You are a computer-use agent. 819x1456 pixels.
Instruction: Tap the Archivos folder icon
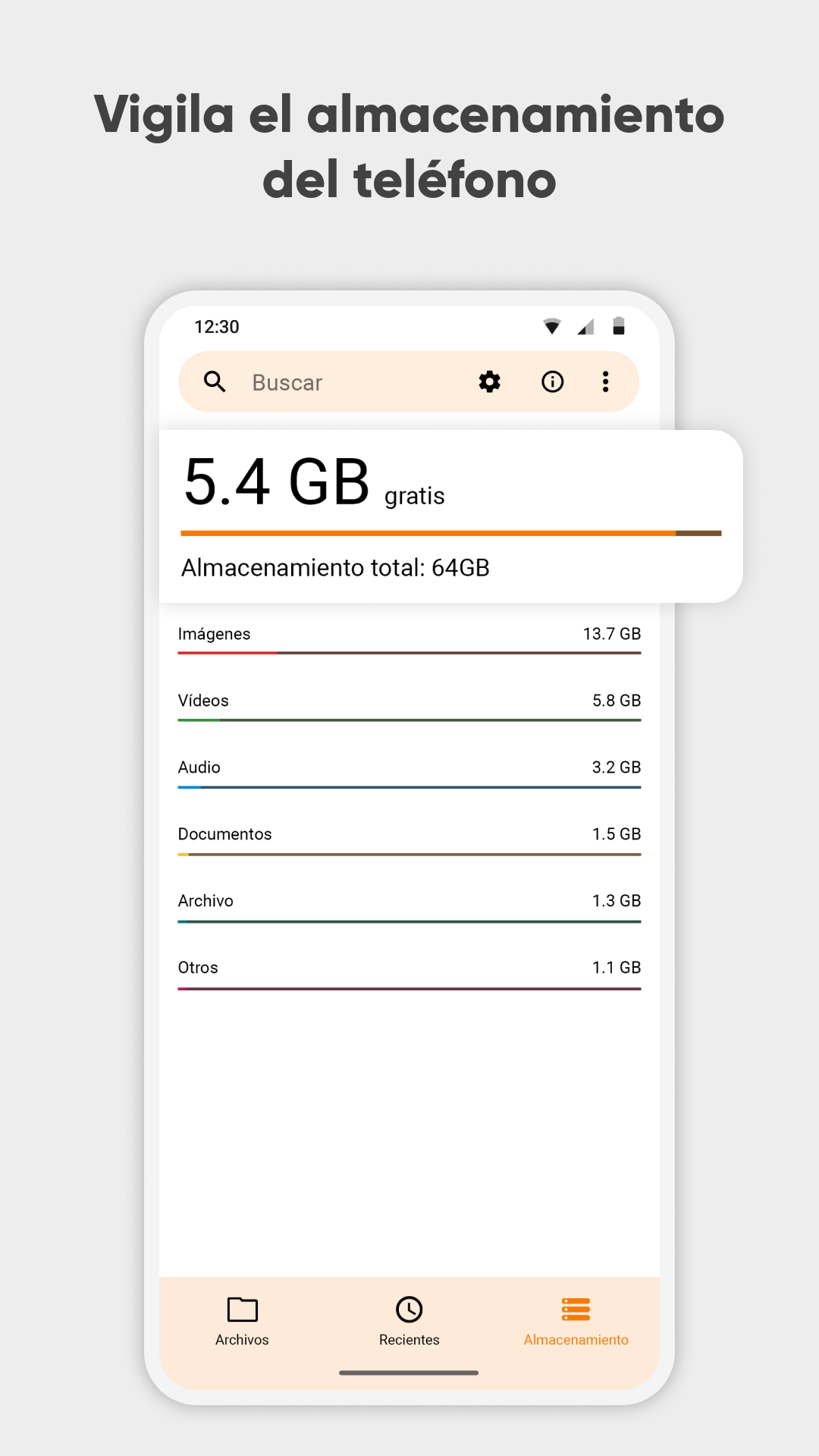coord(243,1310)
